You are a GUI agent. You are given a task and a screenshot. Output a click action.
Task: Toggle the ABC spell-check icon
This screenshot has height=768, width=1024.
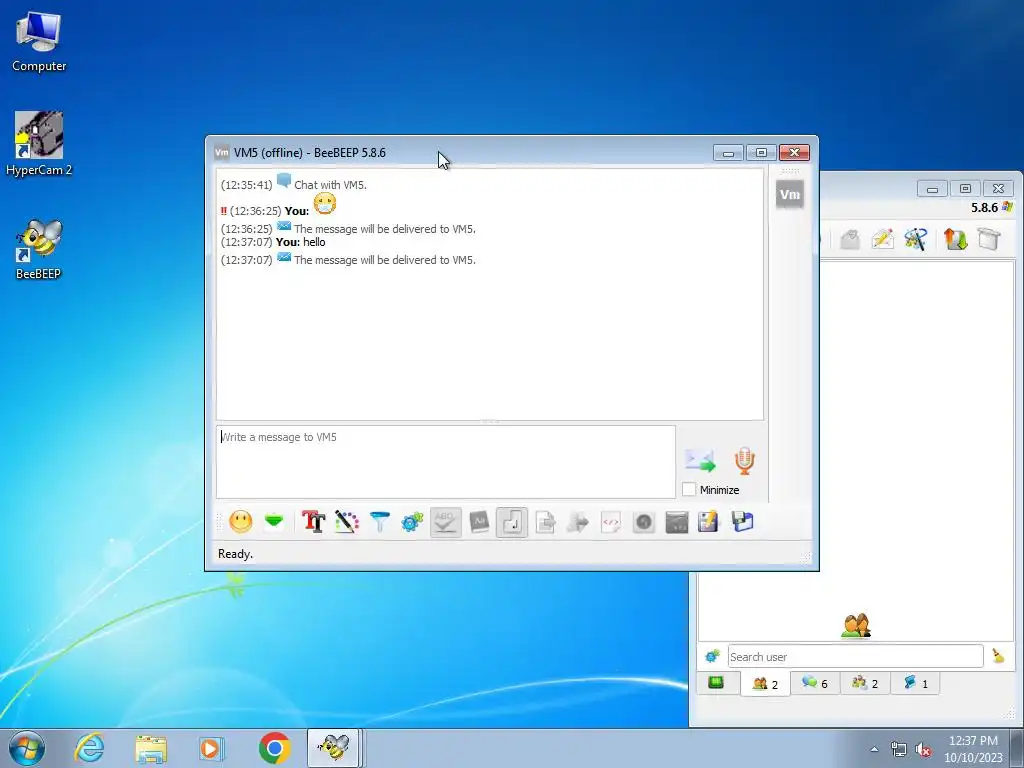pos(445,522)
